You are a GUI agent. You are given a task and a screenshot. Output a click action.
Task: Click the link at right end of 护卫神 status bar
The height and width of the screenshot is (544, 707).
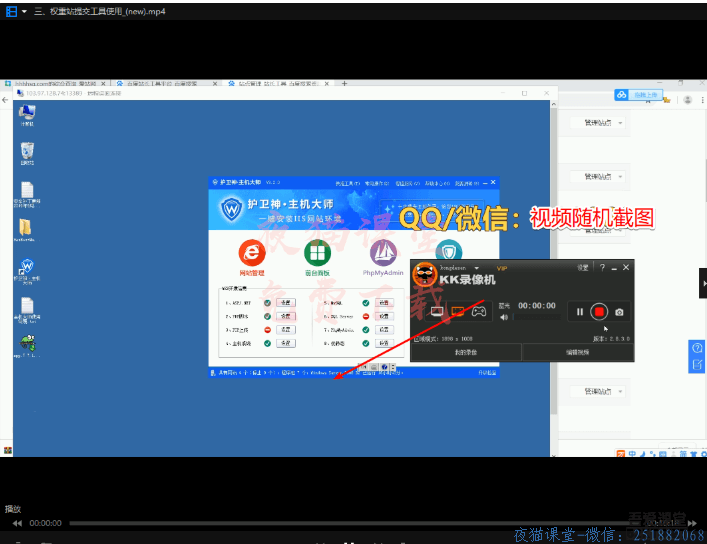487,373
